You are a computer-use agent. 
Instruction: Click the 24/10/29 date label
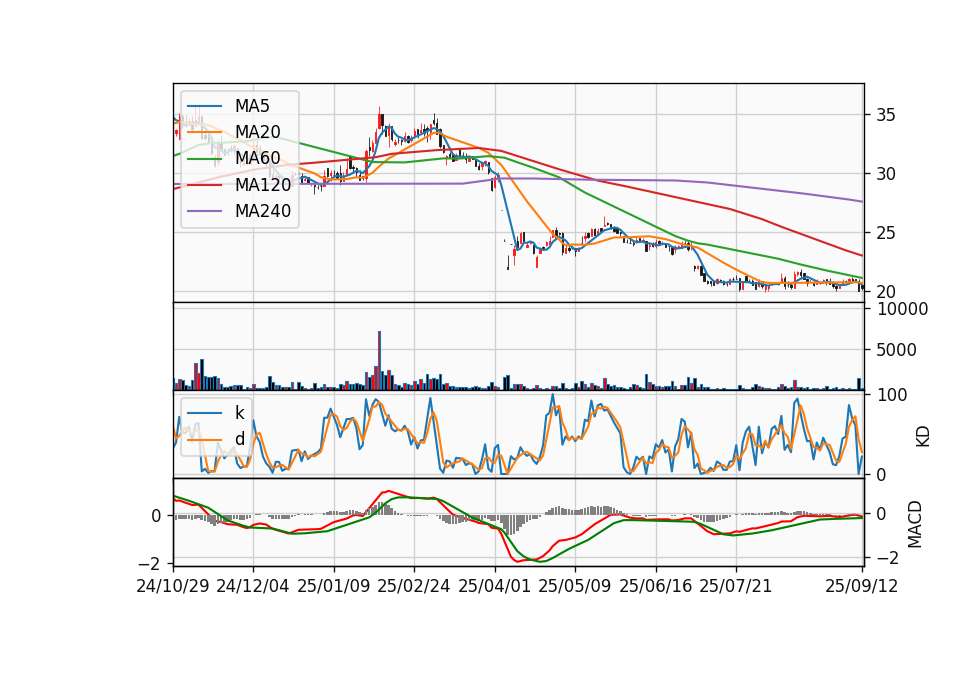(x=173, y=586)
